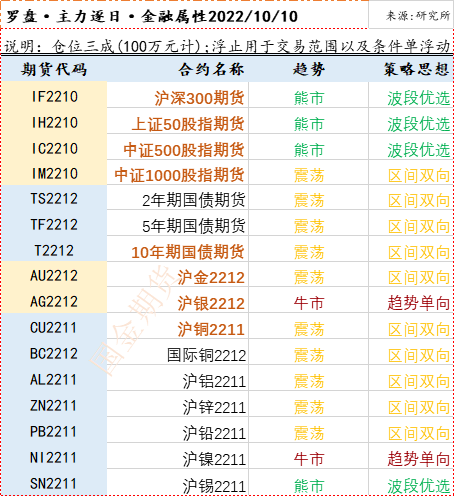Select the 震荡 trend for AU2212

click(x=309, y=277)
